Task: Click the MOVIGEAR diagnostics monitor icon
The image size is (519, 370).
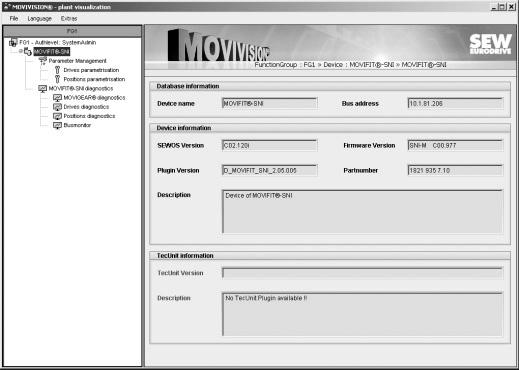Action: (57, 98)
